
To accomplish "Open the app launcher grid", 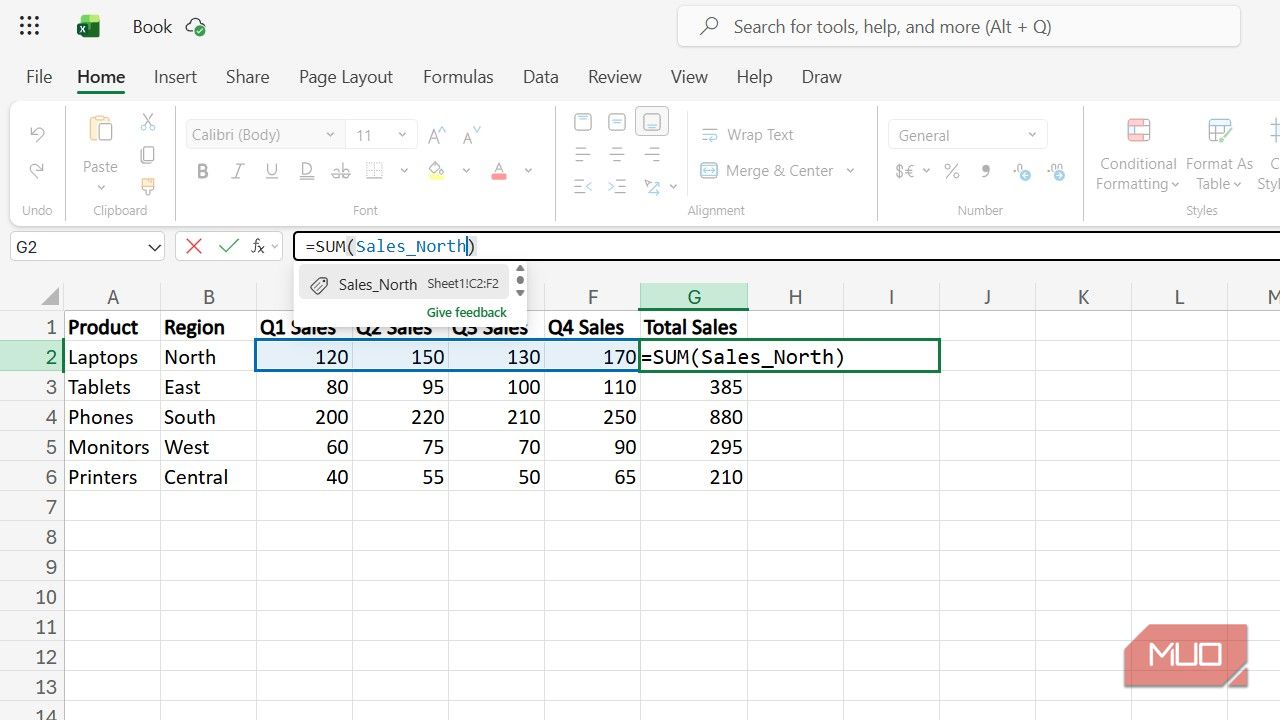I will click(30, 27).
